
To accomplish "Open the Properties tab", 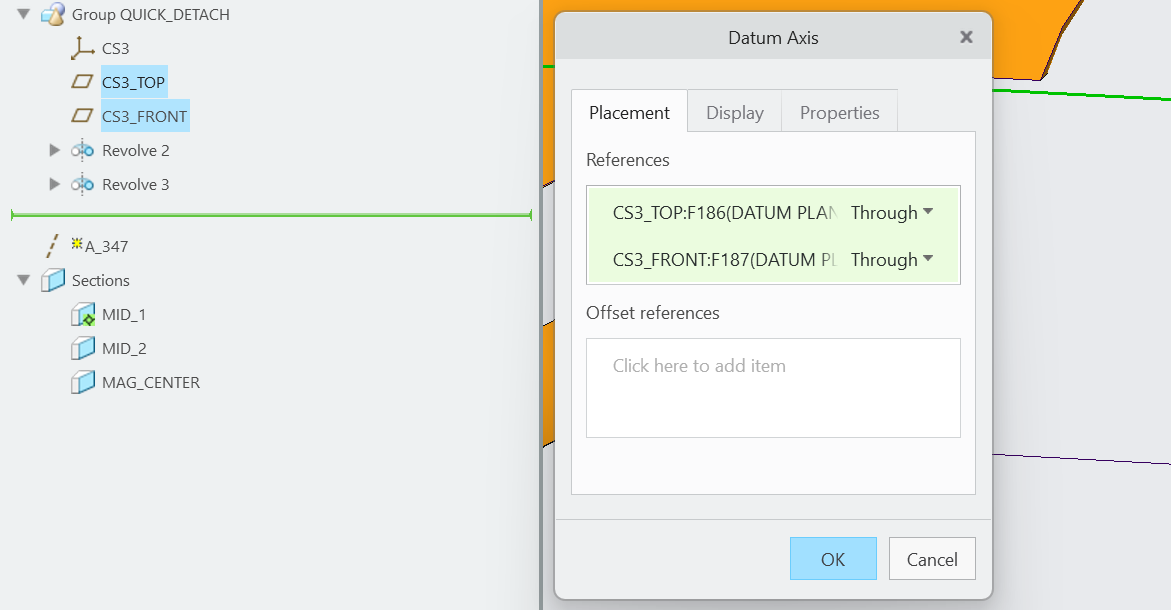I will click(x=839, y=112).
